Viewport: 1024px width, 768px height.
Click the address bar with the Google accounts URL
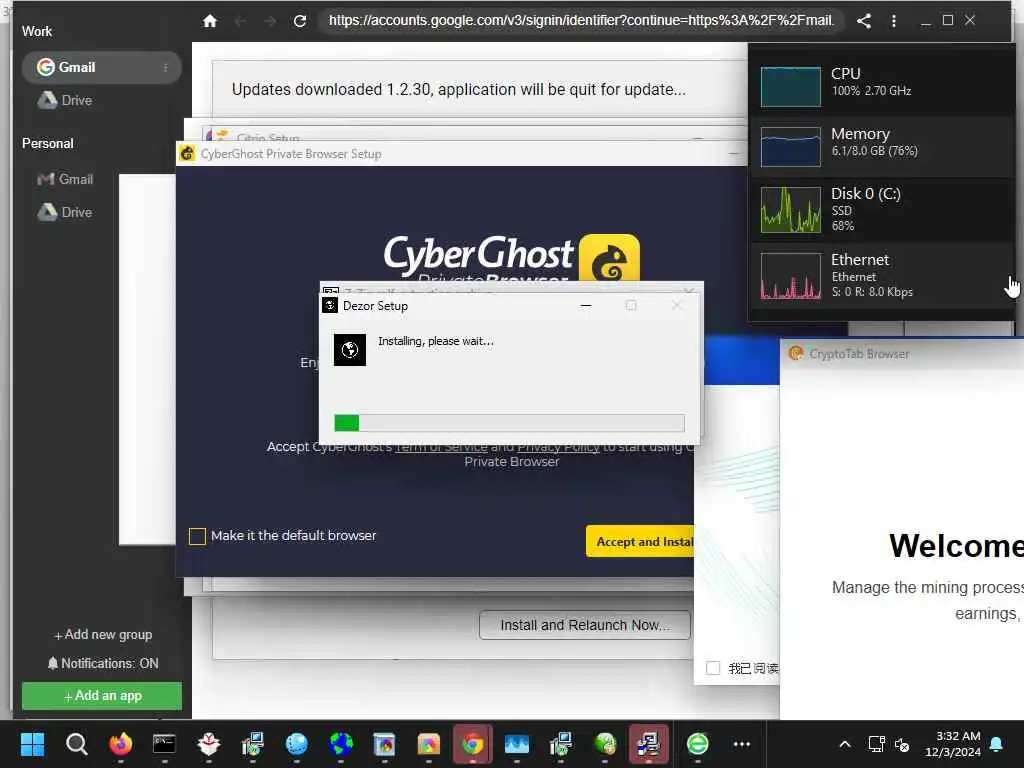(x=581, y=21)
